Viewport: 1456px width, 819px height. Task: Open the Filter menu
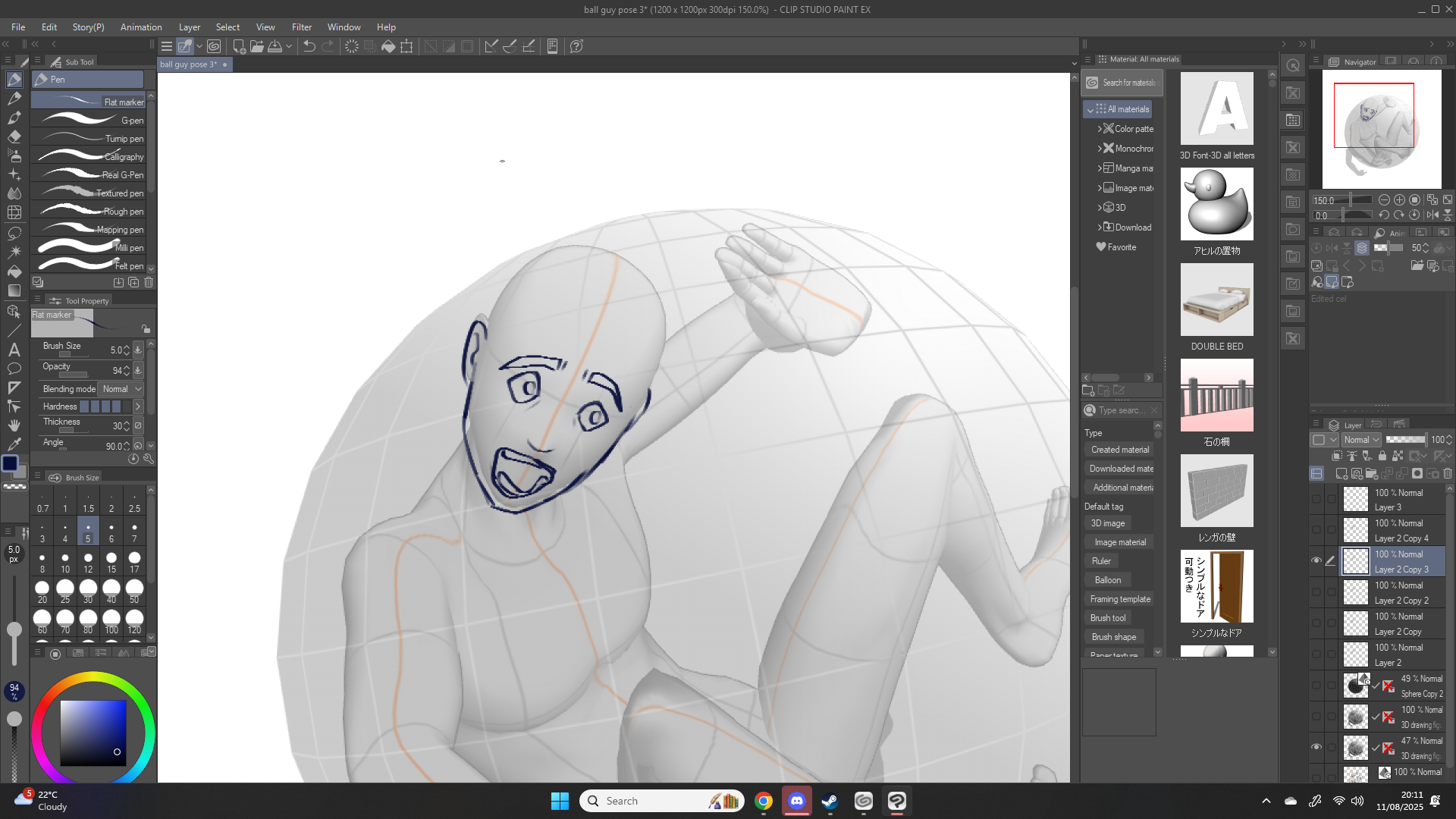(x=301, y=27)
